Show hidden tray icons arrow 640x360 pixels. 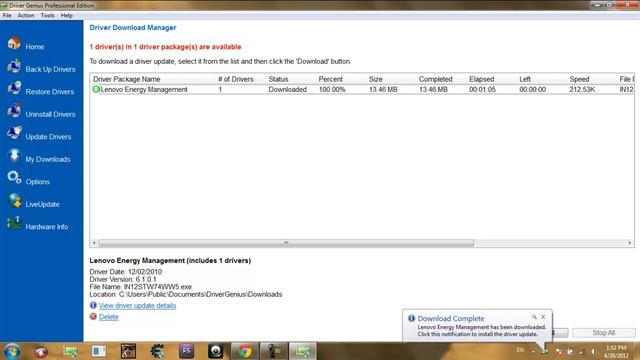(x=533, y=351)
